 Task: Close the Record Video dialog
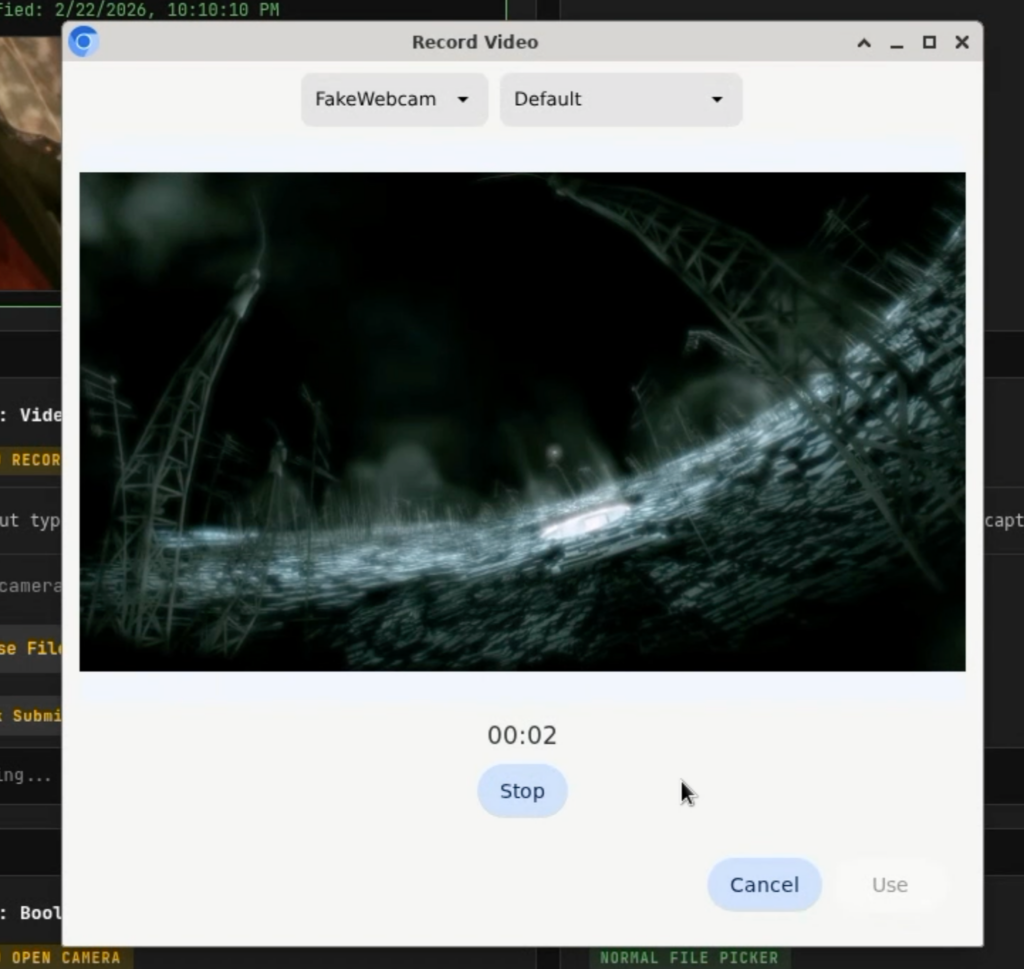coord(962,42)
